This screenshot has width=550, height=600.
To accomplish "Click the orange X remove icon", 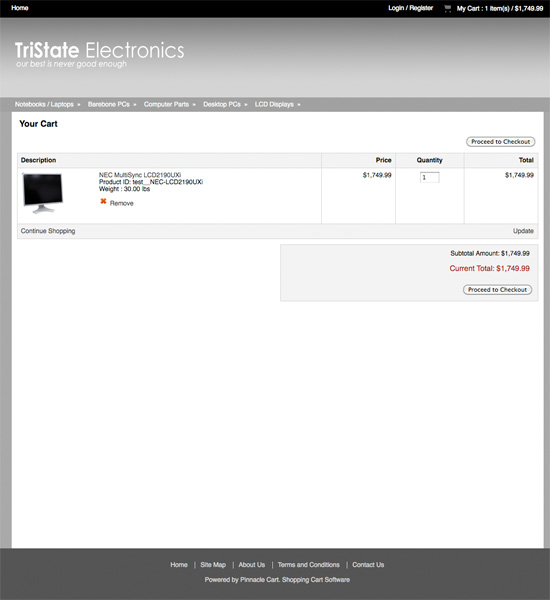I will click(103, 201).
